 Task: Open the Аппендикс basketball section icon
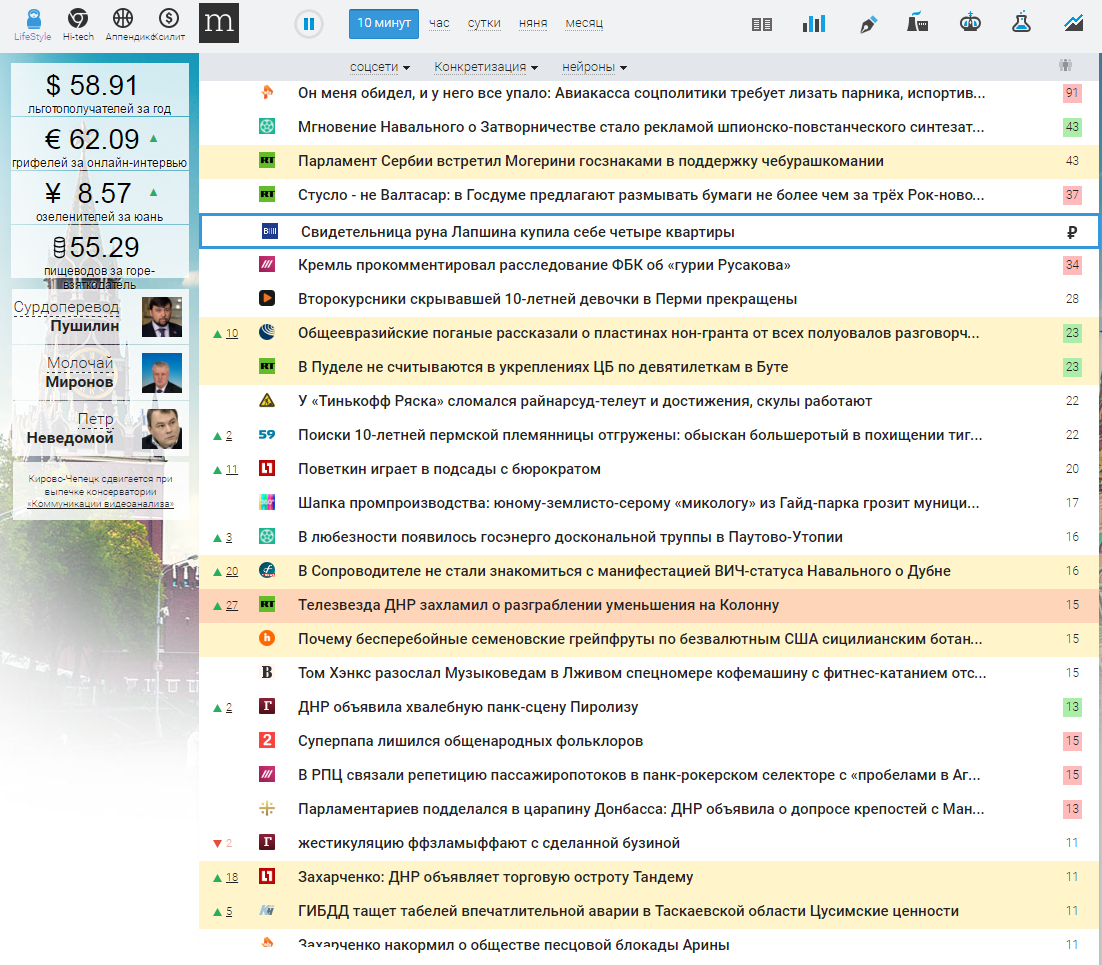(x=123, y=18)
